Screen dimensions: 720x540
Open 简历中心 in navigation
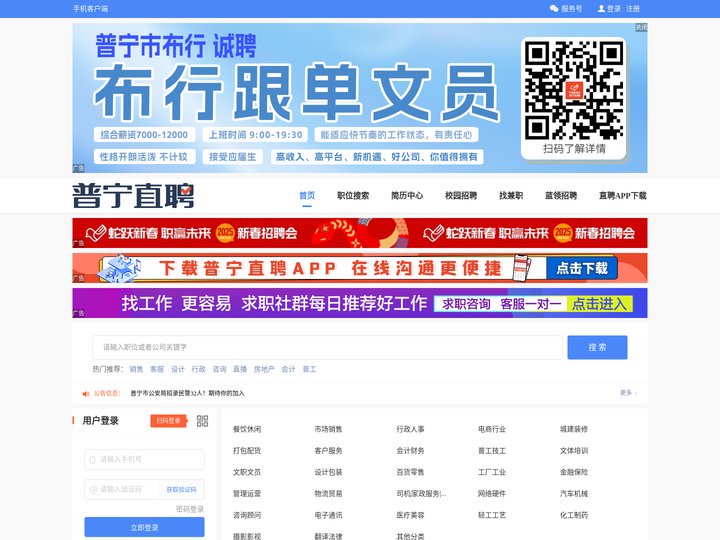[x=407, y=196]
